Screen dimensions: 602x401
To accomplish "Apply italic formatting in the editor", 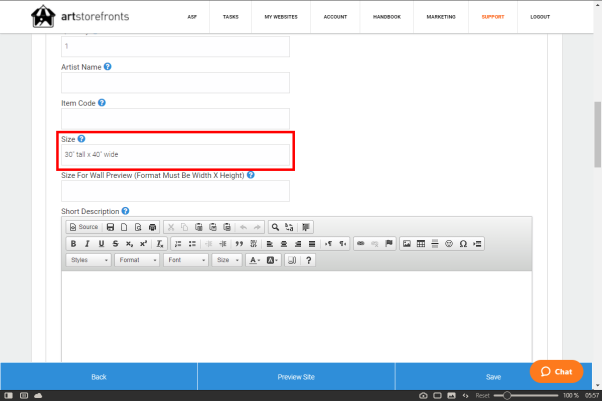I will [87, 243].
